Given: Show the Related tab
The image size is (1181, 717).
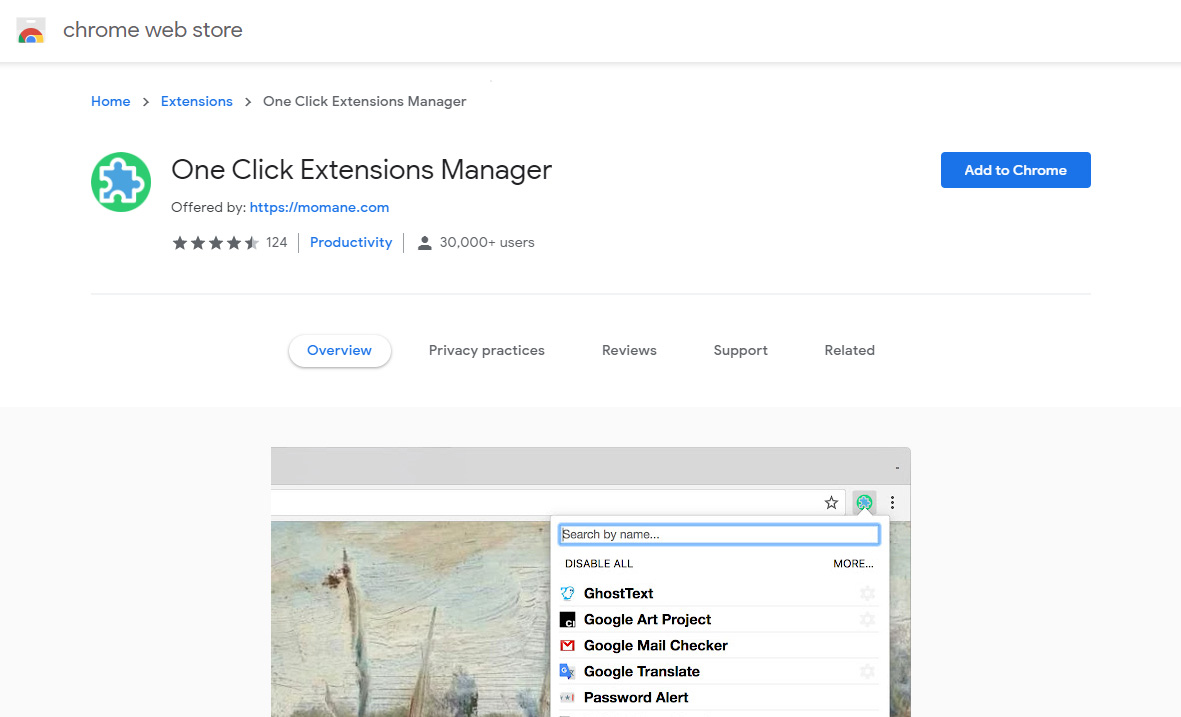Looking at the screenshot, I should coord(850,351).
